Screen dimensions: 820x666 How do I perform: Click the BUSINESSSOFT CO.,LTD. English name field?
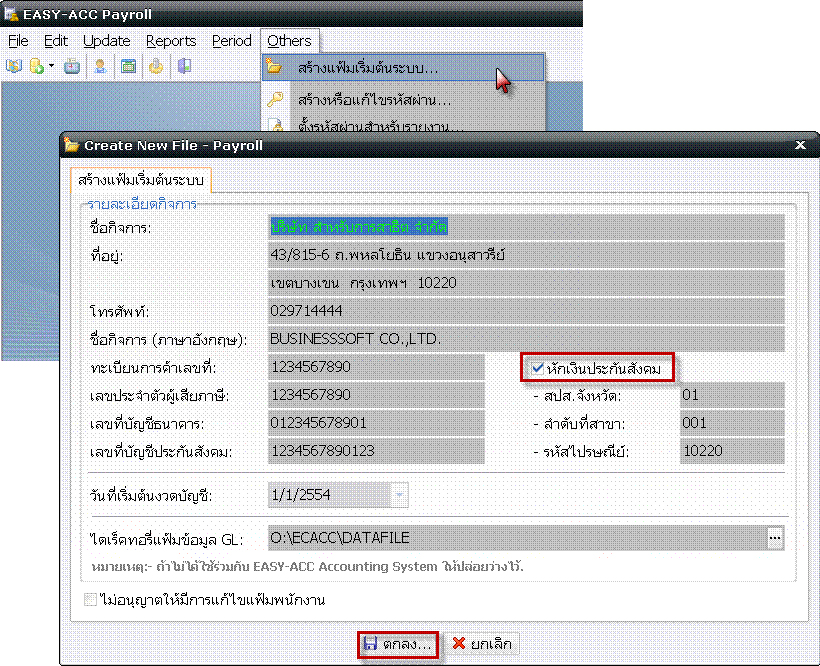526,338
